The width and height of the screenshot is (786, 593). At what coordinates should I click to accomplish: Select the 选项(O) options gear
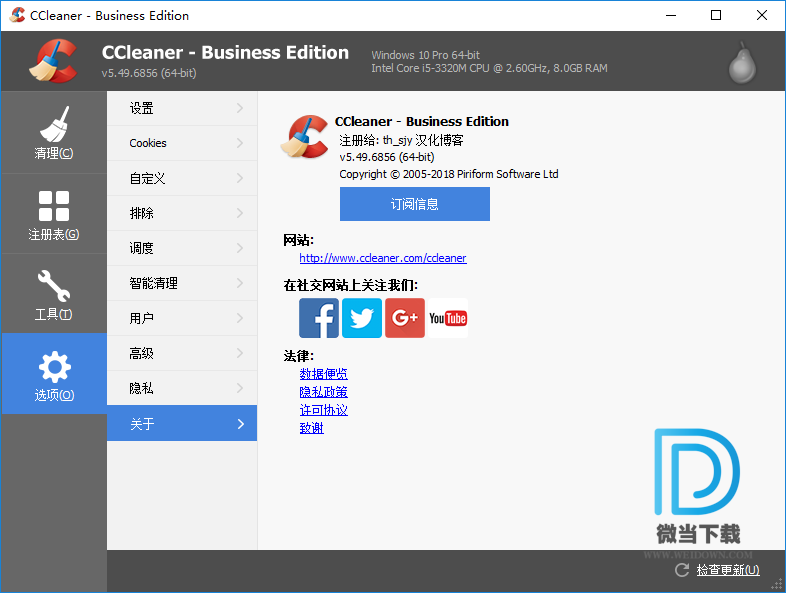point(54,374)
